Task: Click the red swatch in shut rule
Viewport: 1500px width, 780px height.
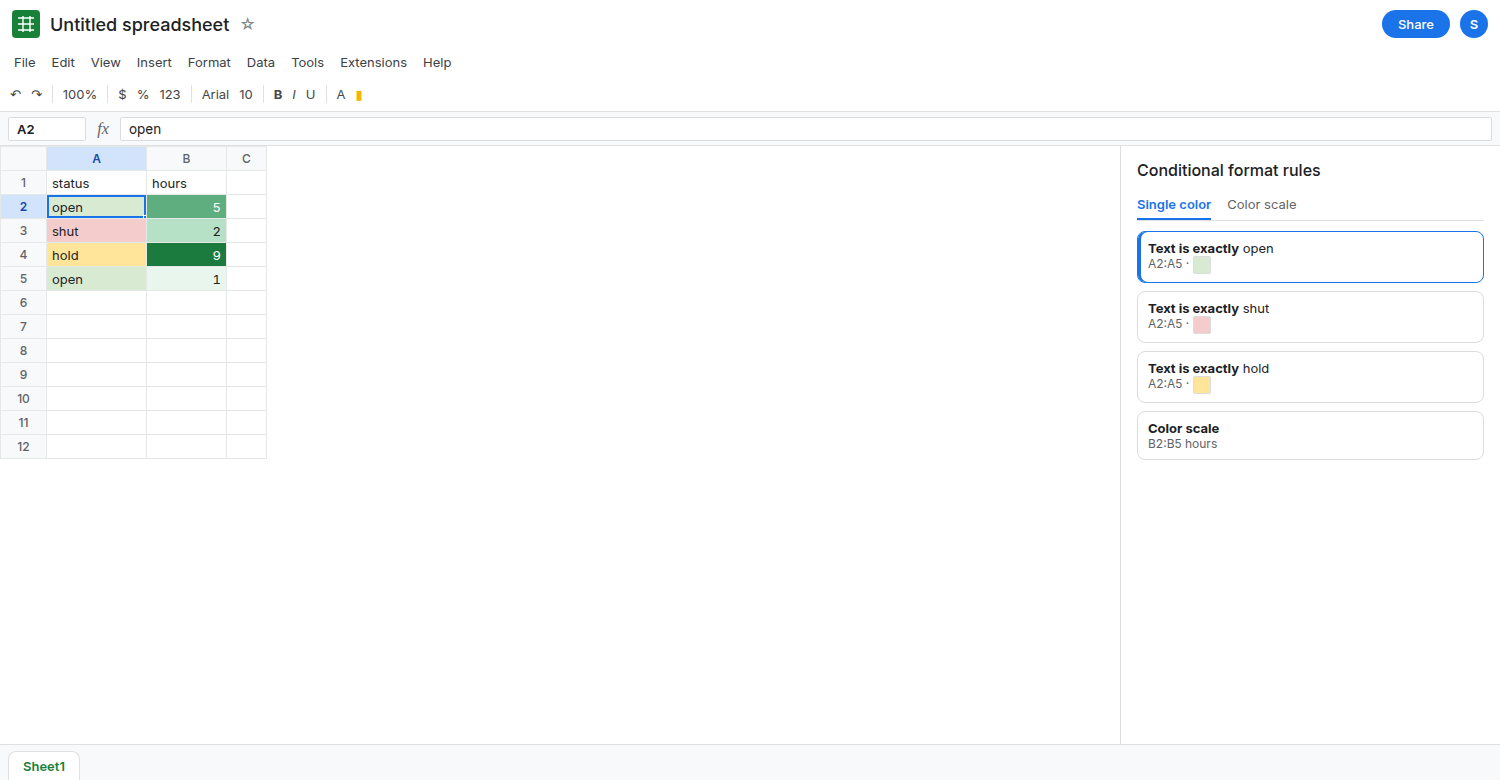Action: 1202,325
